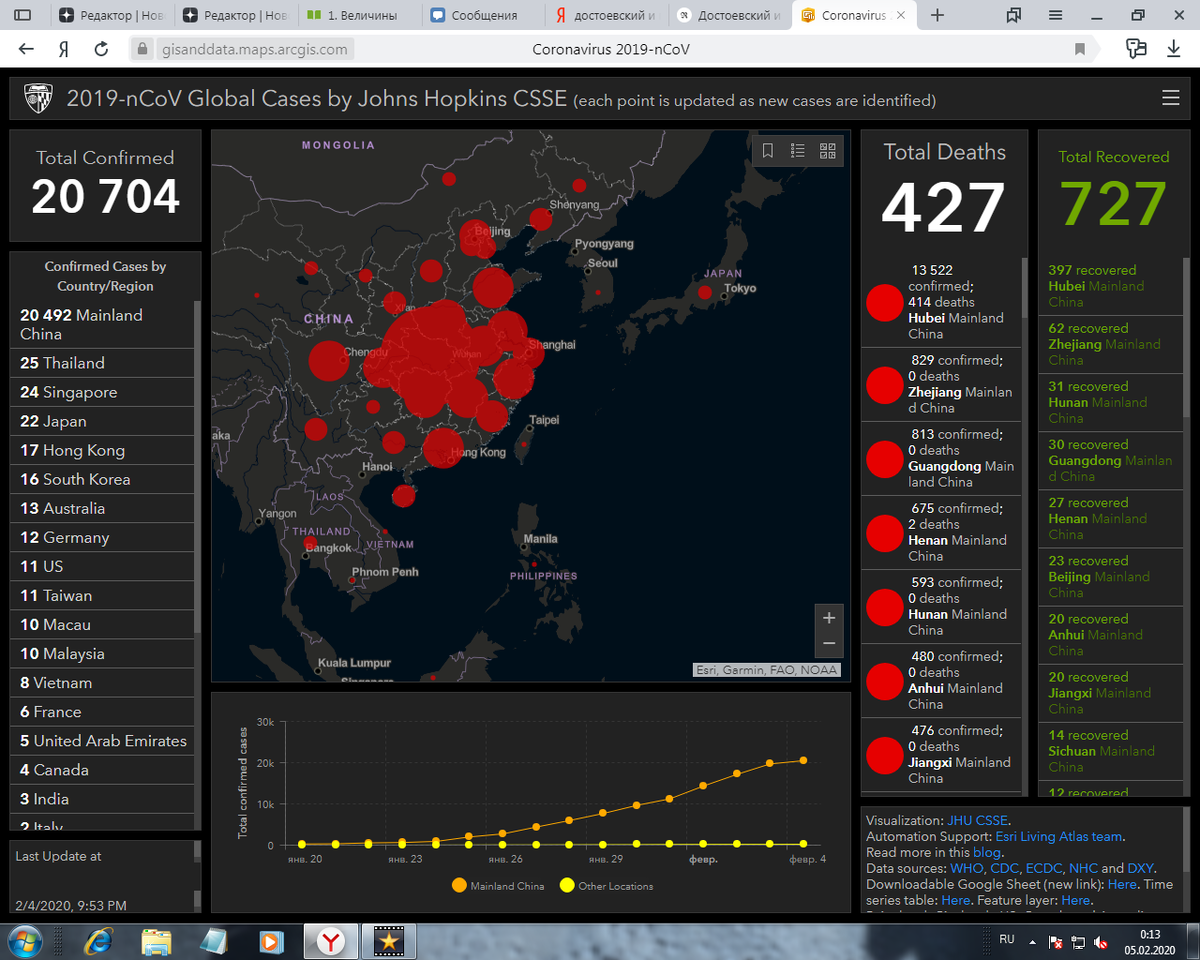Select 23 recovered Beijing entry
1200x960 pixels.
(x=1110, y=577)
